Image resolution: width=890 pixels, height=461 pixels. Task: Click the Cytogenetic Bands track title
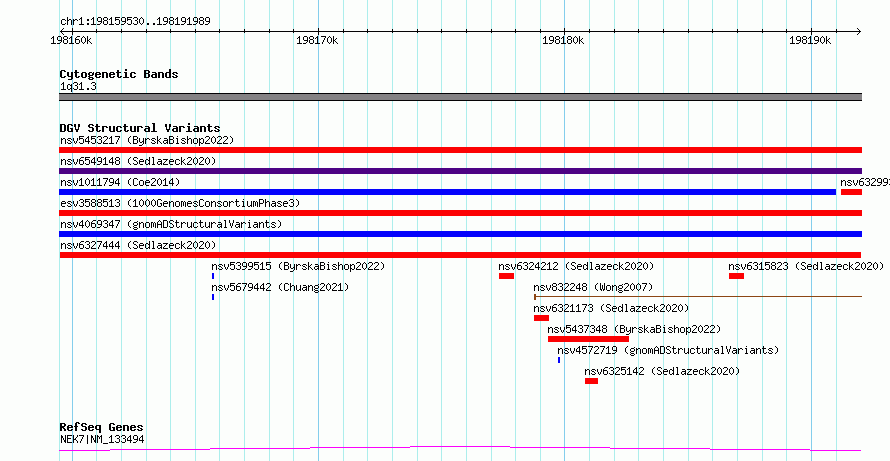(119, 74)
